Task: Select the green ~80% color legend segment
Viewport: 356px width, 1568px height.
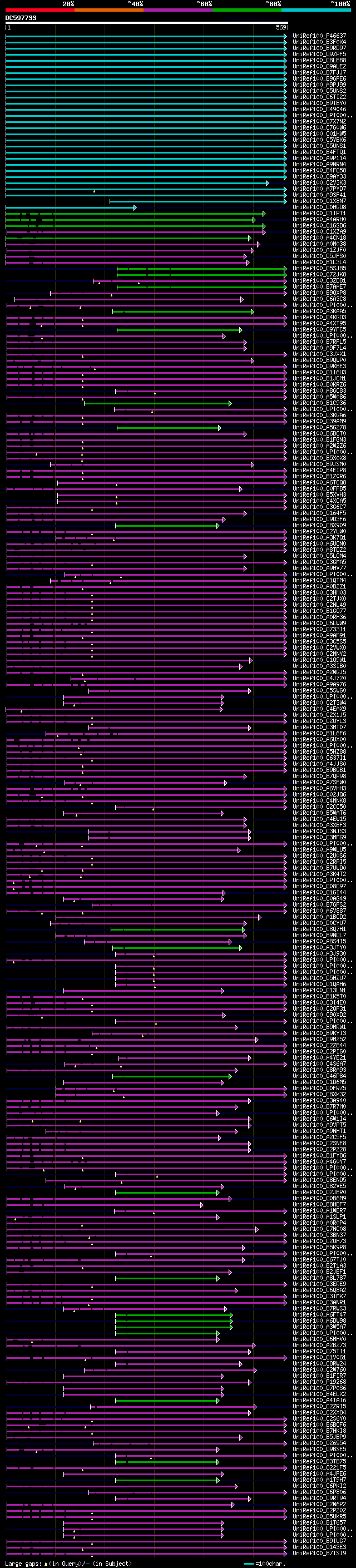Action: click(x=247, y=10)
